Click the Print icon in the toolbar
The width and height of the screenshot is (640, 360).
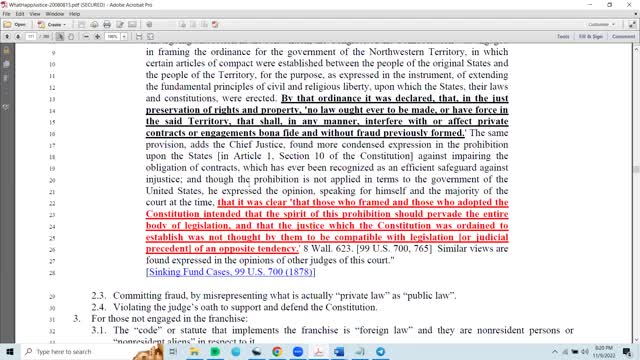pyautogui.click(x=107, y=24)
